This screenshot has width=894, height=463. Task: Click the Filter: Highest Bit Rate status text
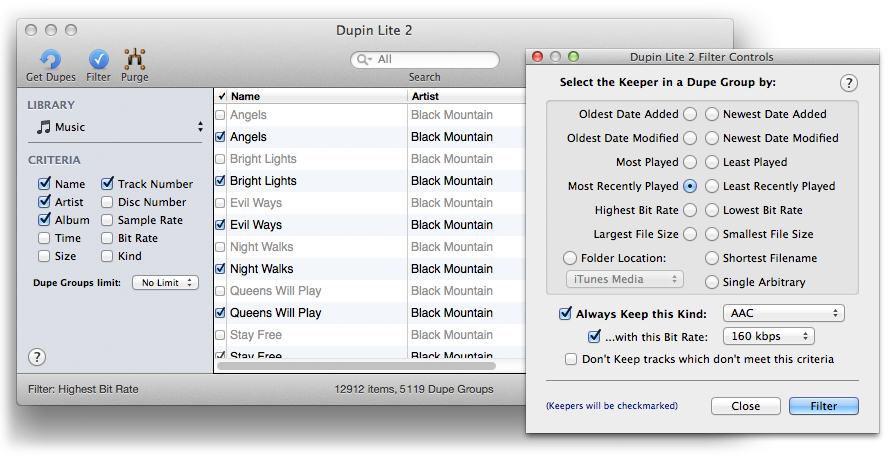pos(83,389)
